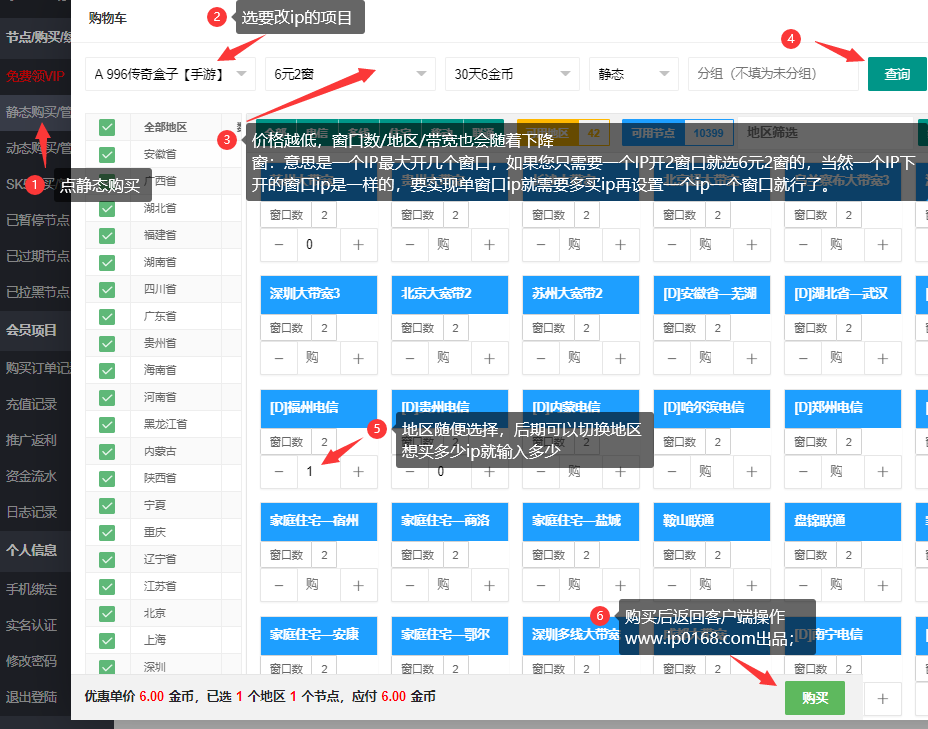Open 已过期节点 sidebar item
This screenshot has width=928, height=729.
(x=36, y=256)
